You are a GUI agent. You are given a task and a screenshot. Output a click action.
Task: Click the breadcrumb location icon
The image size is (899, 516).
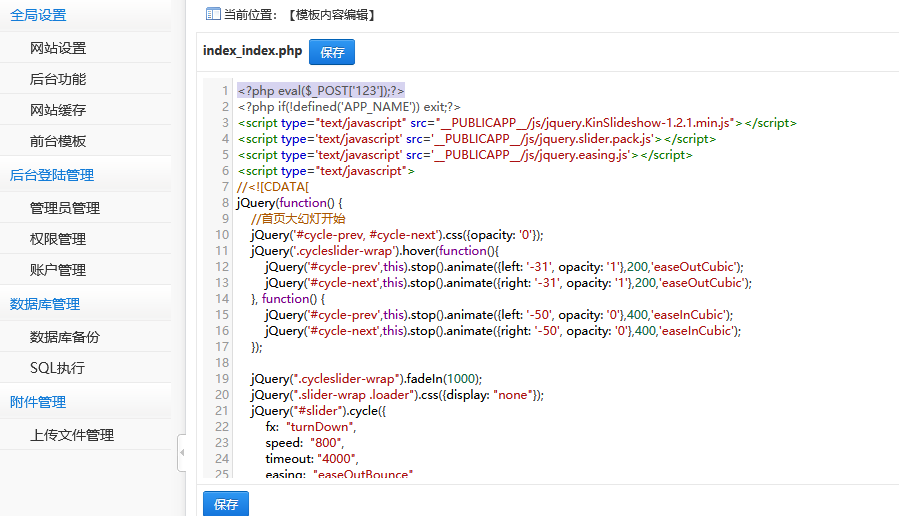pos(213,14)
